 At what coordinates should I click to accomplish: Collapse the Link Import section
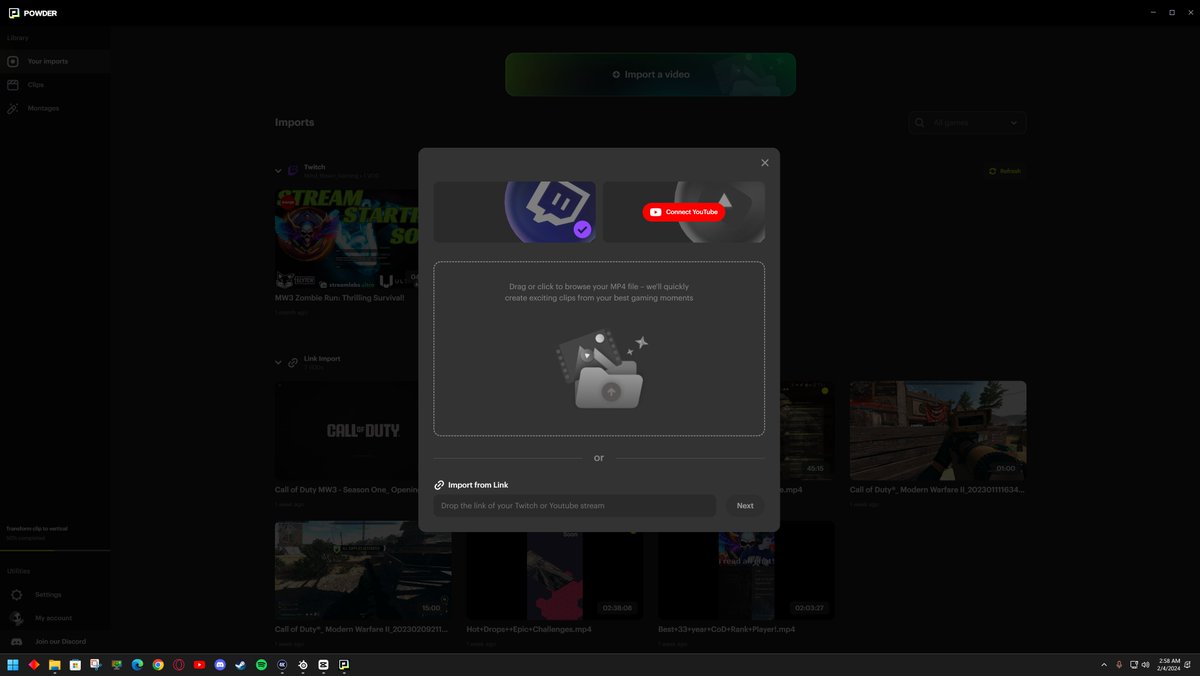tap(279, 362)
